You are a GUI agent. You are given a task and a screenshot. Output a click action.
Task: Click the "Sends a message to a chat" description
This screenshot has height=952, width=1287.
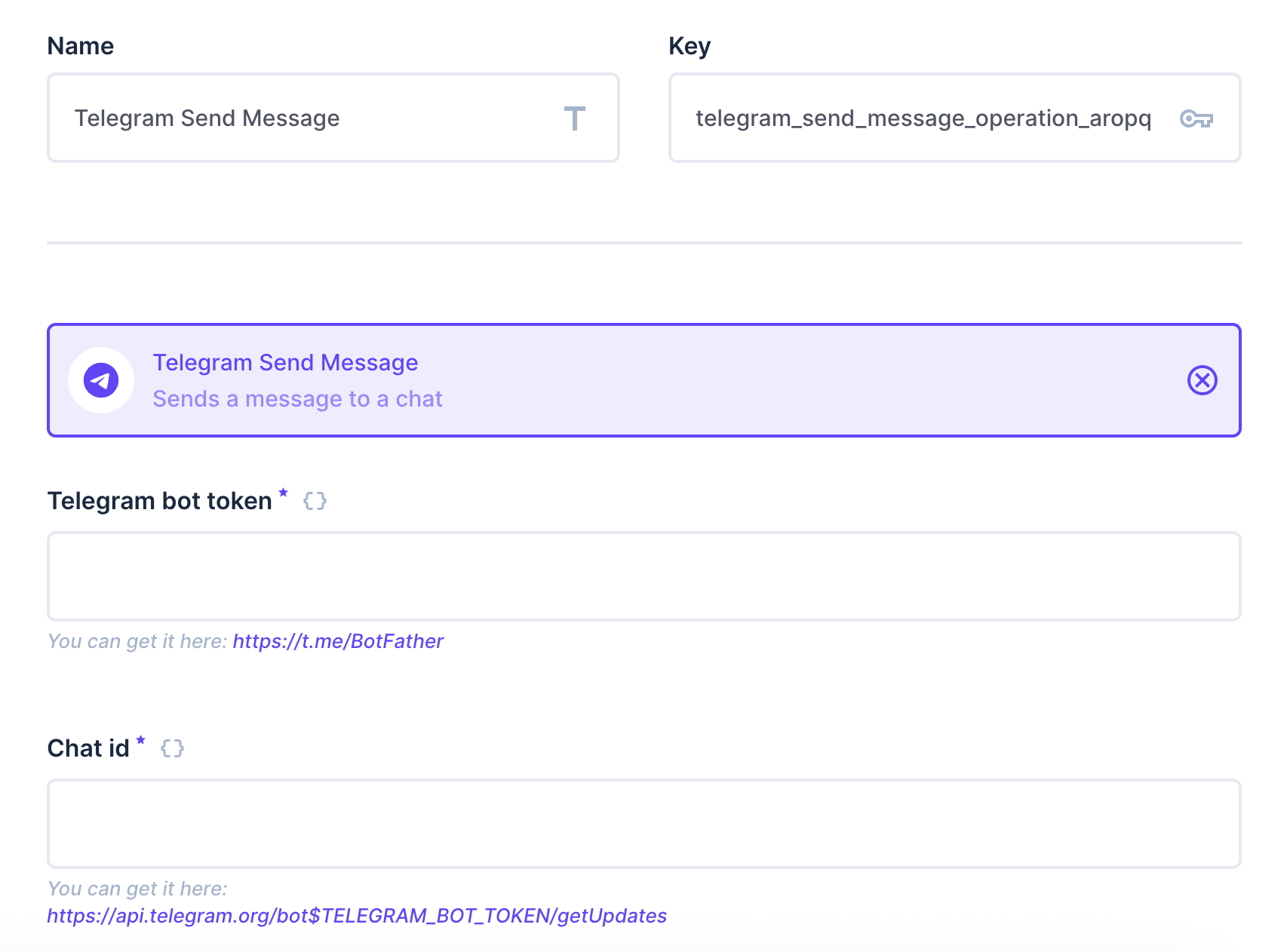click(x=297, y=399)
